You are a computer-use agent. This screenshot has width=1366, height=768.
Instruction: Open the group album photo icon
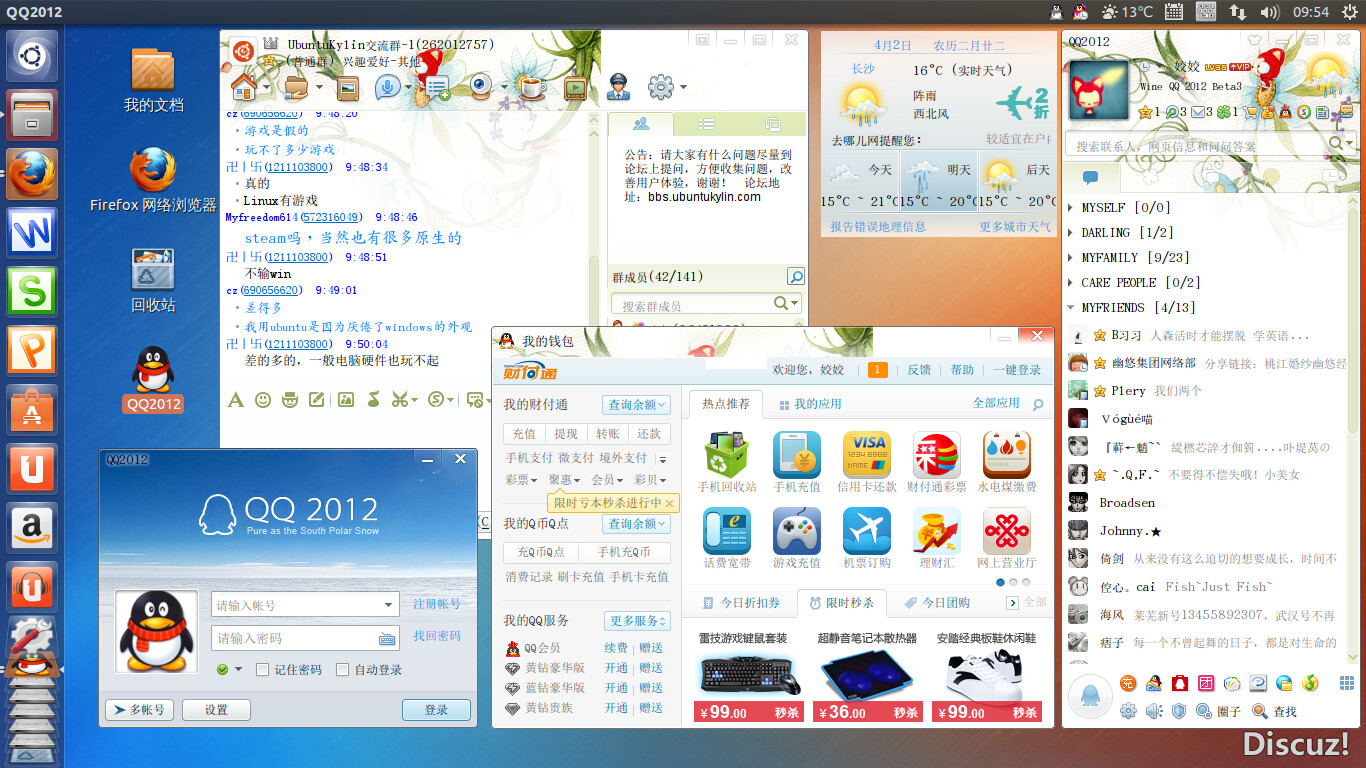point(347,88)
